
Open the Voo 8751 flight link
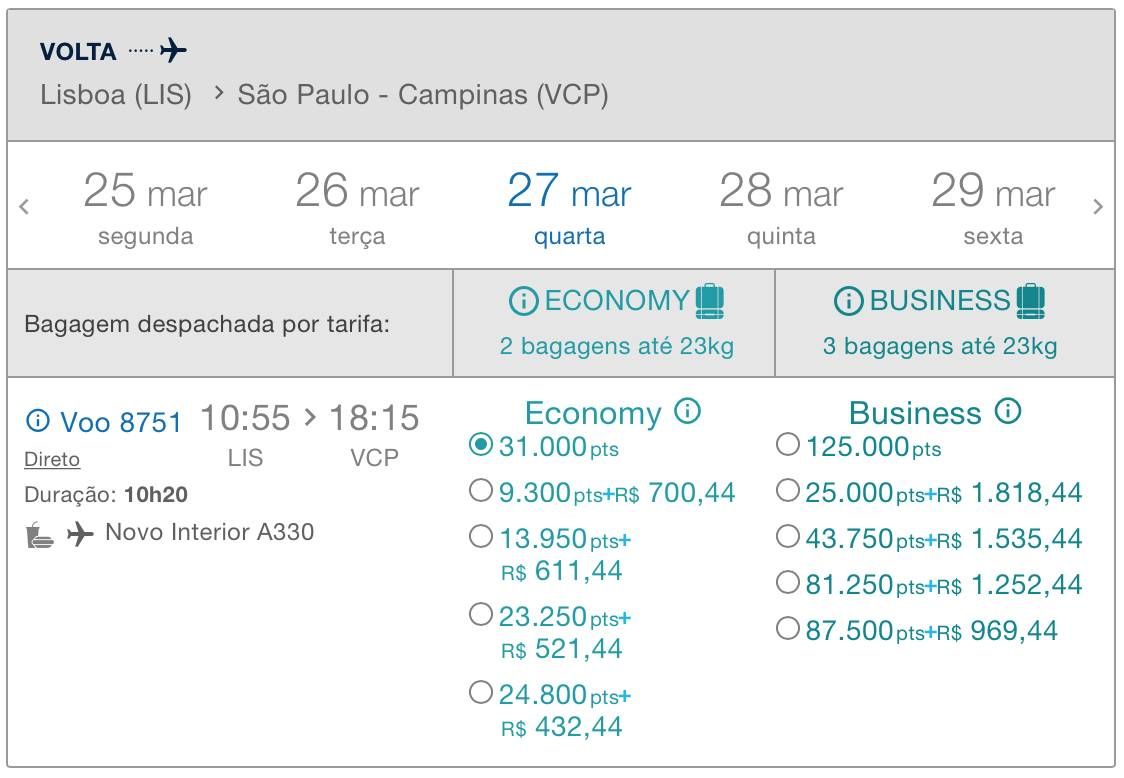pos(120,422)
